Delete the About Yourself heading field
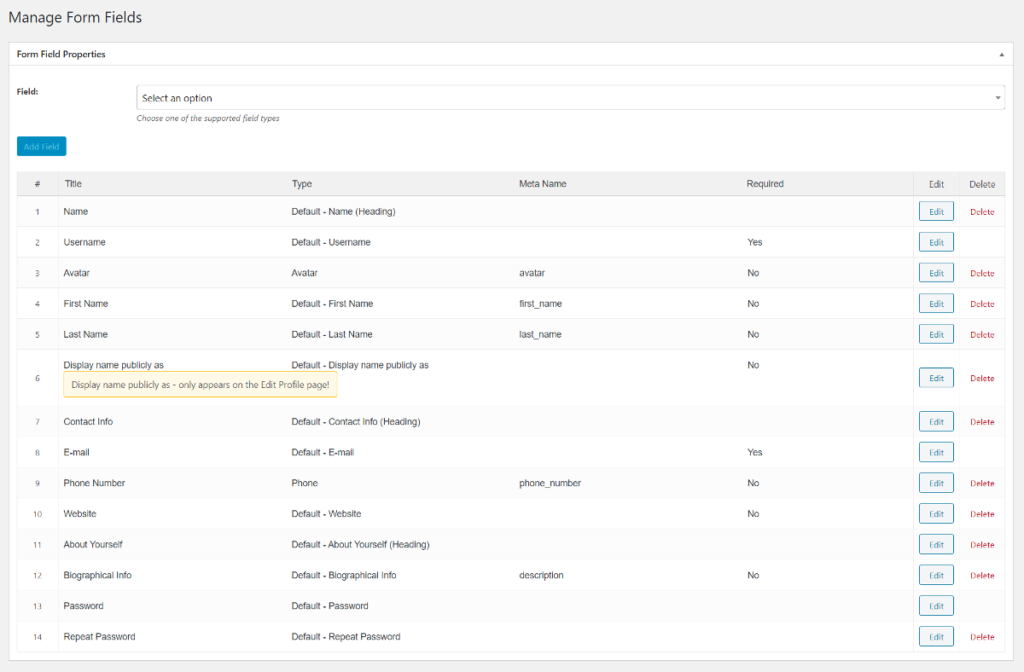The height and width of the screenshot is (672, 1024). click(982, 545)
